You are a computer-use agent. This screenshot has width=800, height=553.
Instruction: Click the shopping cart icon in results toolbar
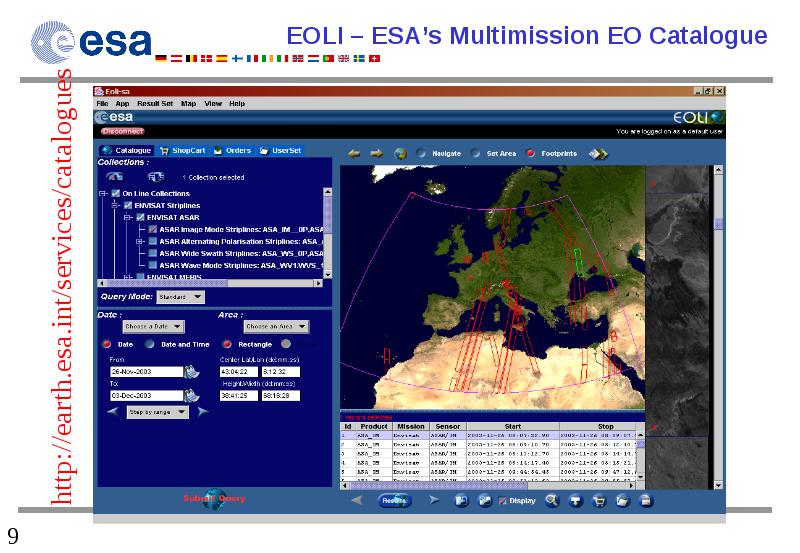tap(599, 501)
